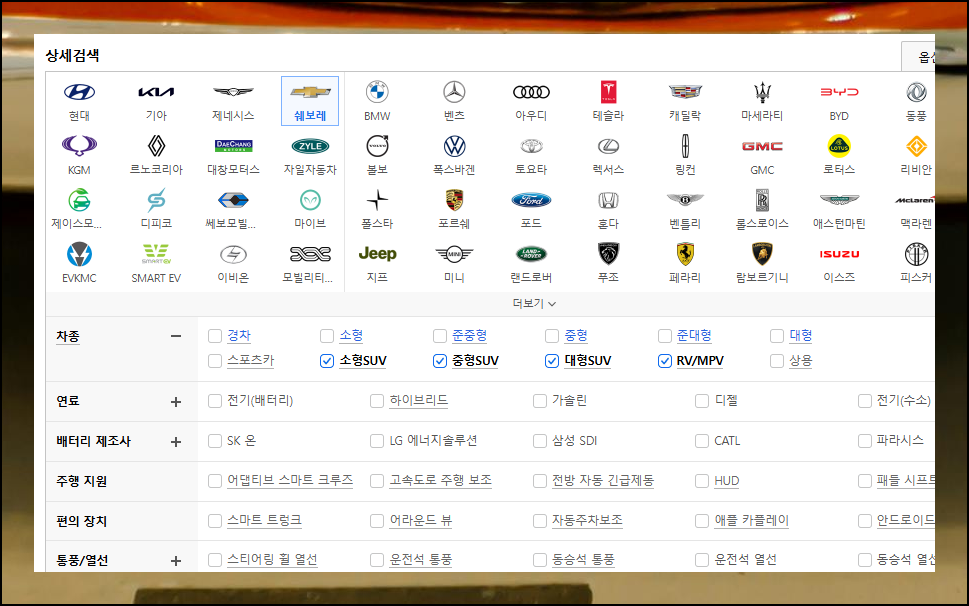The height and width of the screenshot is (606, 969).
Task: Select the Peugeot (푸조) brand icon
Action: [608, 254]
